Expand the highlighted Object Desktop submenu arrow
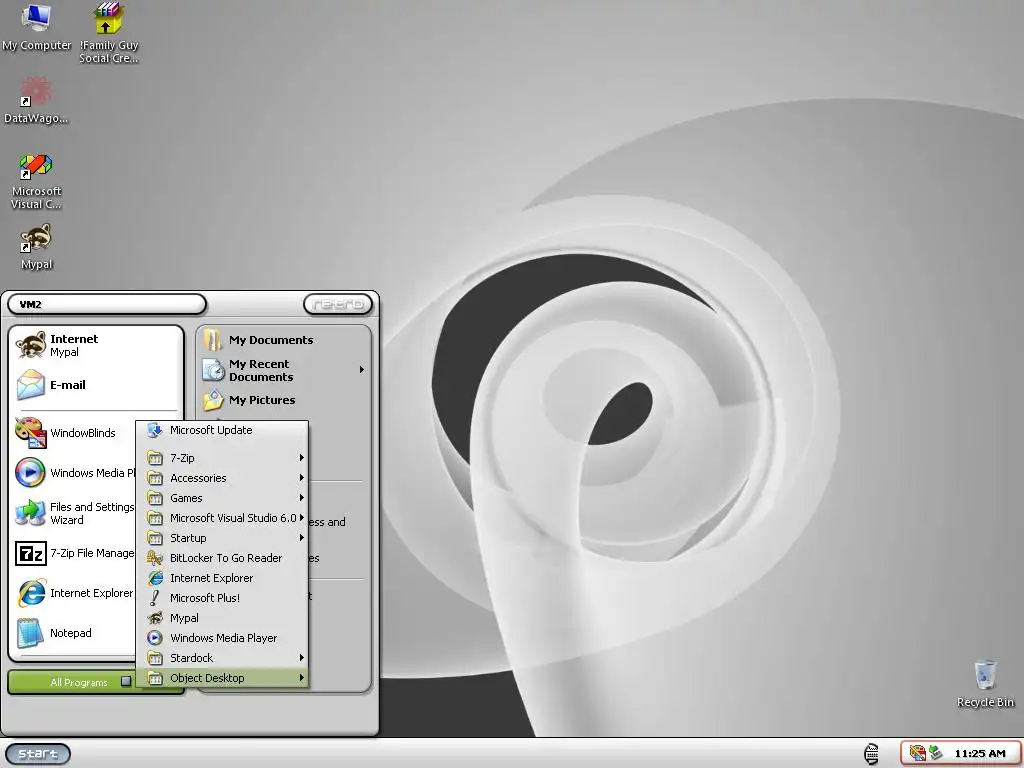 (x=302, y=678)
